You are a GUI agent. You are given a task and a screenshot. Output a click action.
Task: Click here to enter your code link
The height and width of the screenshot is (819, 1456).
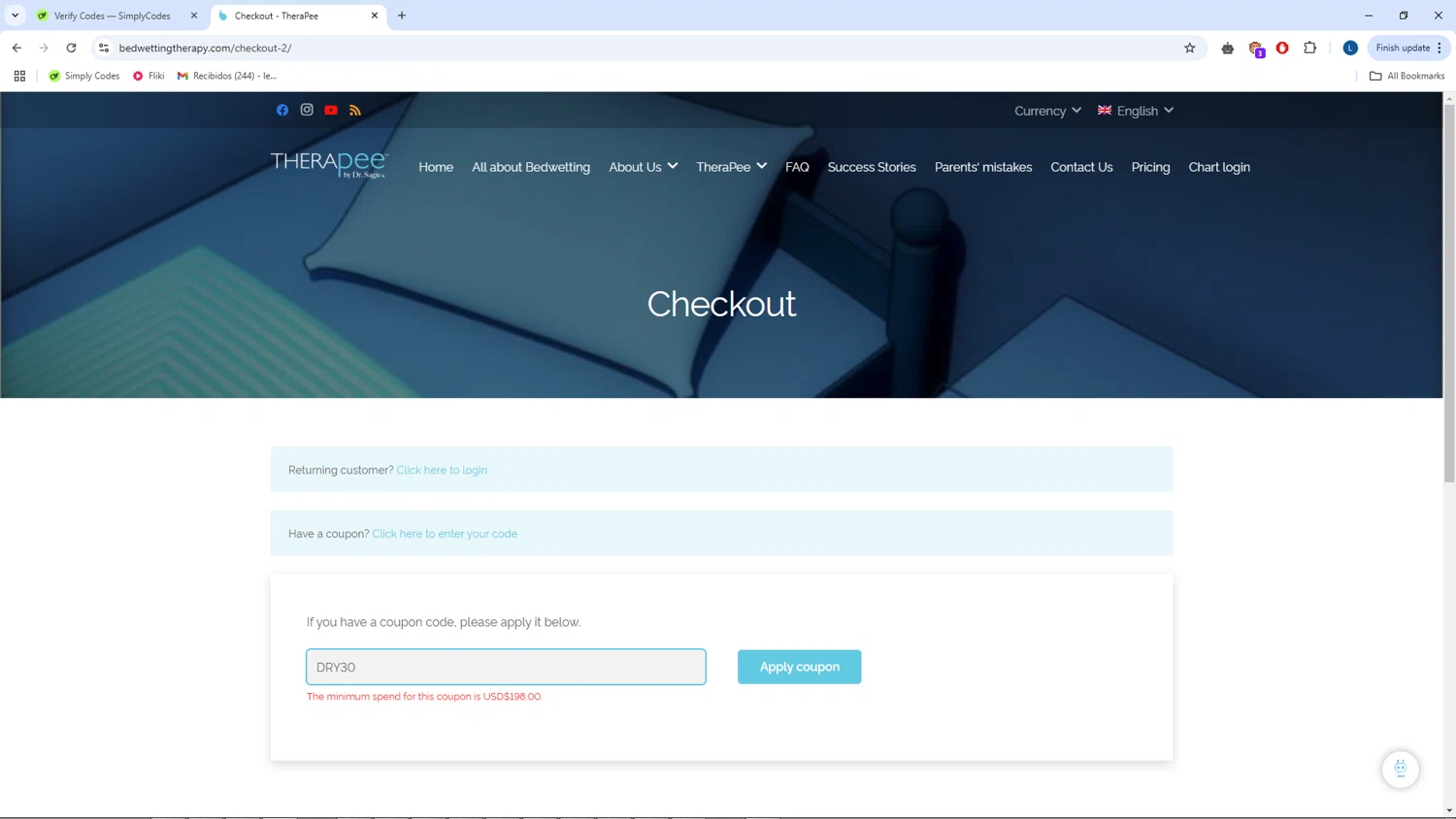[445, 534]
